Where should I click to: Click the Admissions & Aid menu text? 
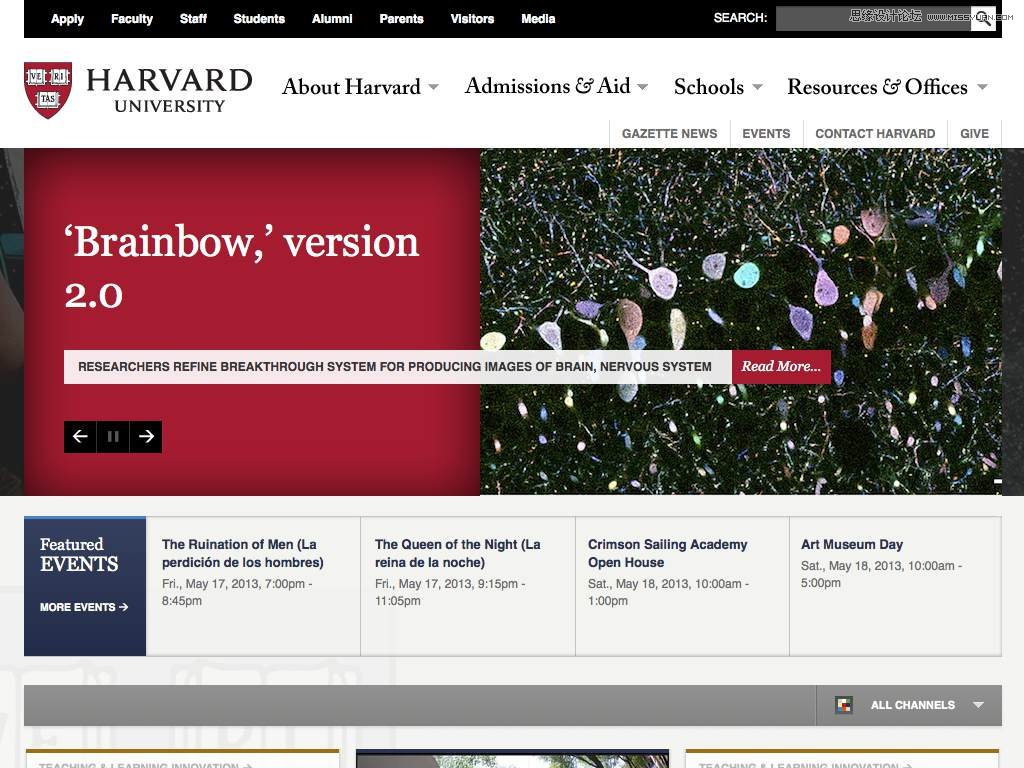(547, 86)
